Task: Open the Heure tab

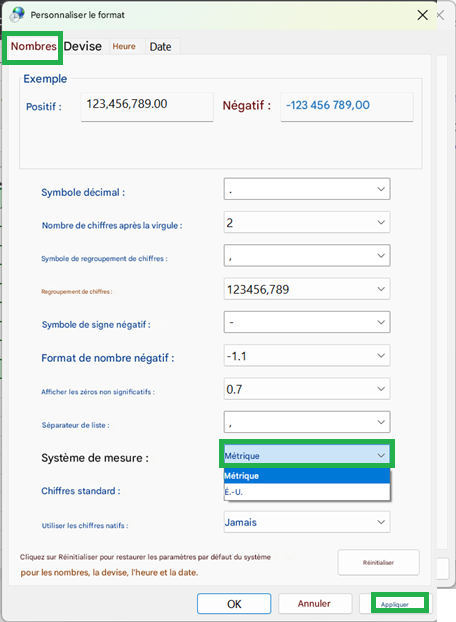Action: click(x=124, y=46)
